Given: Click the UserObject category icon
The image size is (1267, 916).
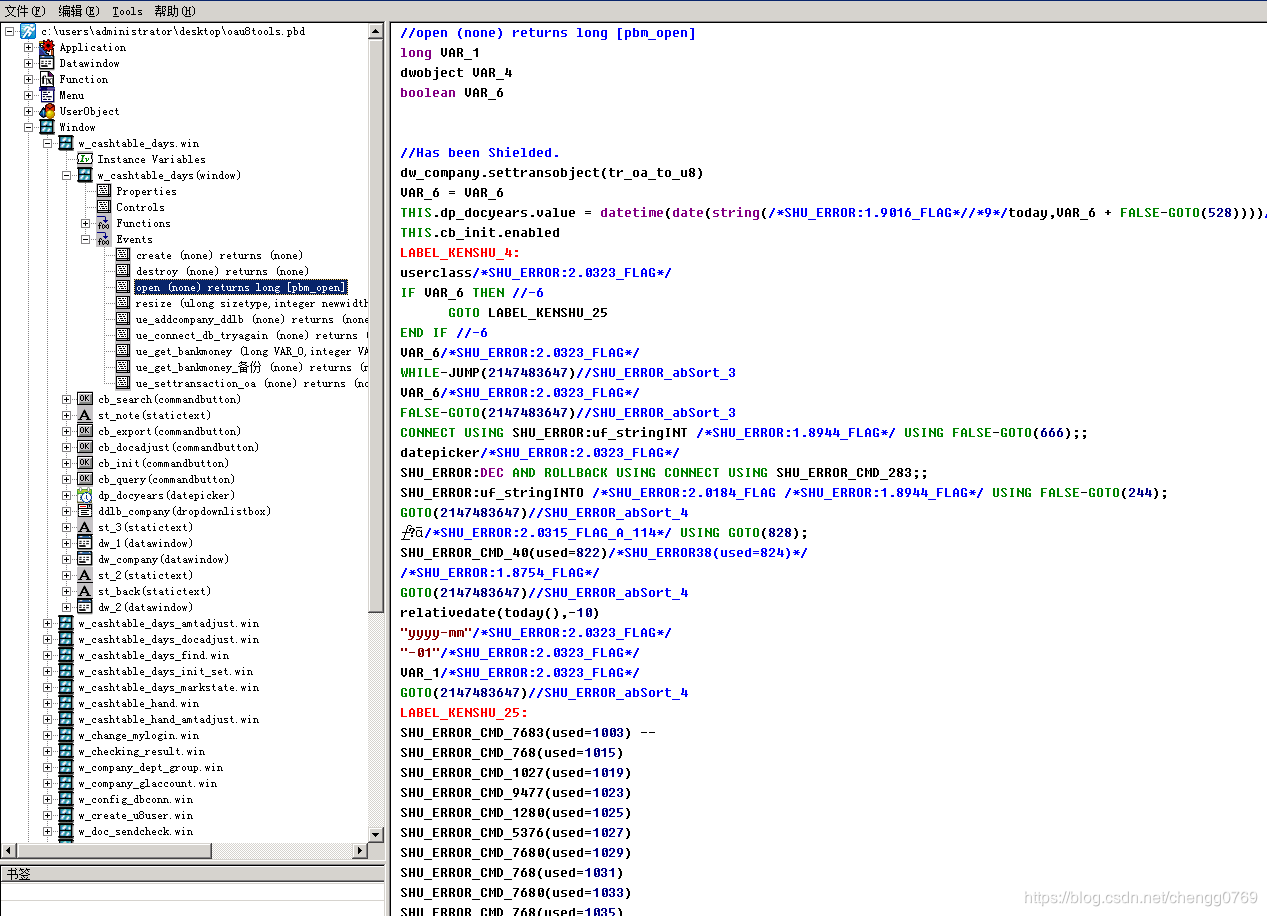Looking at the screenshot, I should 47,111.
